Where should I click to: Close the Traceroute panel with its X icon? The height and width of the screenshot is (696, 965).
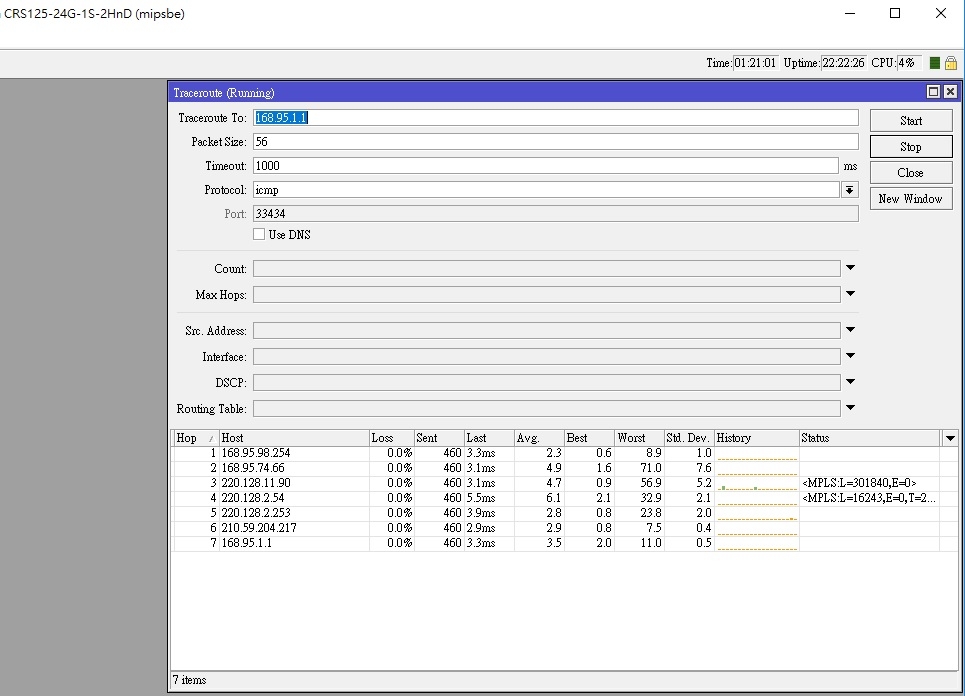pos(950,92)
